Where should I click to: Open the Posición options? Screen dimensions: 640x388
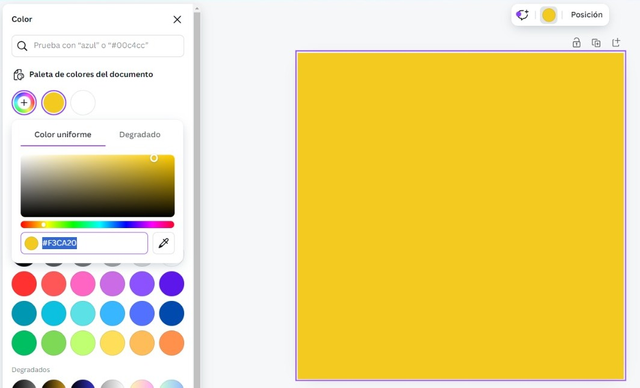click(x=587, y=15)
